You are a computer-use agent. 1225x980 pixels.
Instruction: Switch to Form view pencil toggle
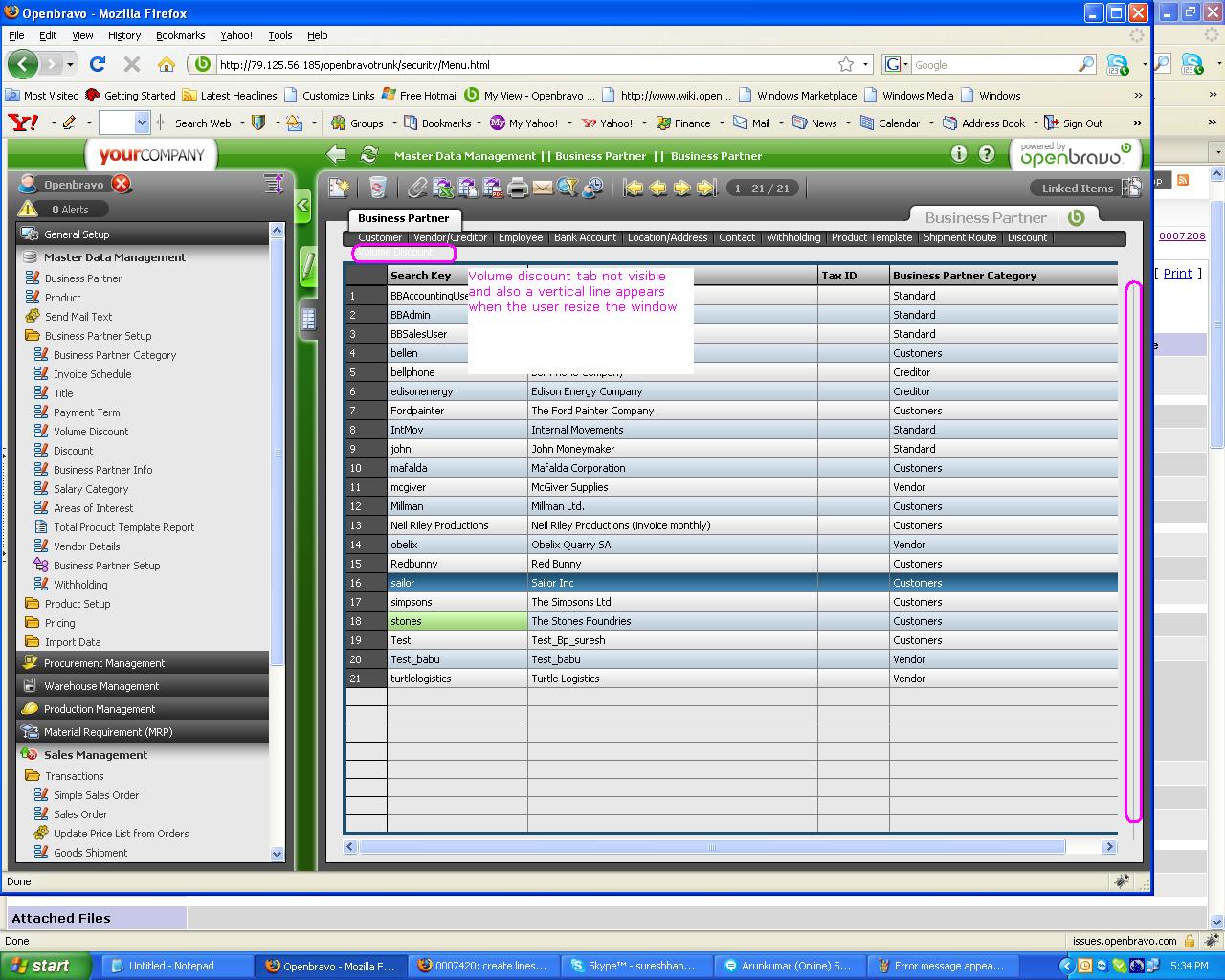(308, 266)
